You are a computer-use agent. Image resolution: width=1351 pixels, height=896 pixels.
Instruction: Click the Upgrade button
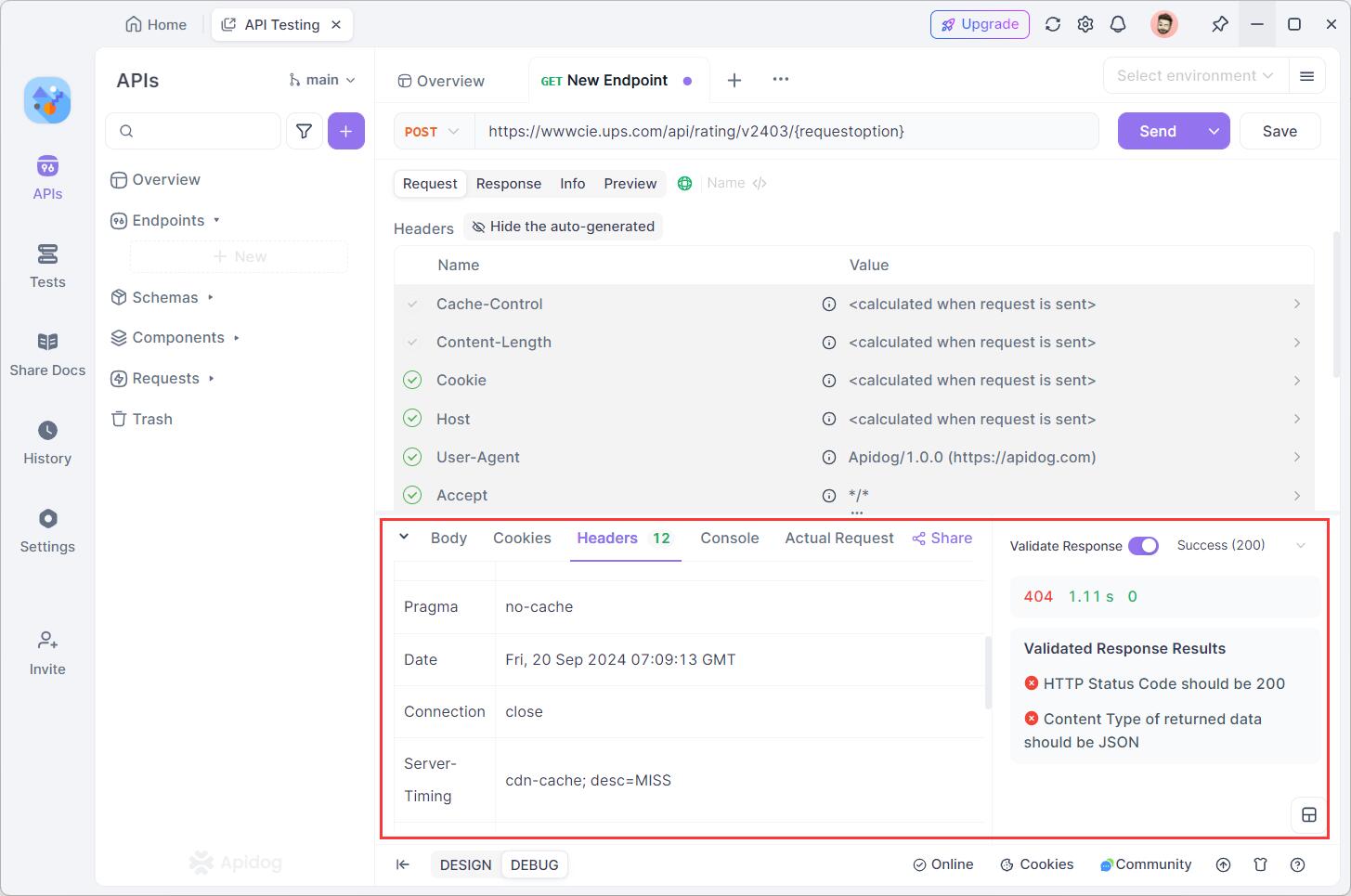click(x=981, y=24)
